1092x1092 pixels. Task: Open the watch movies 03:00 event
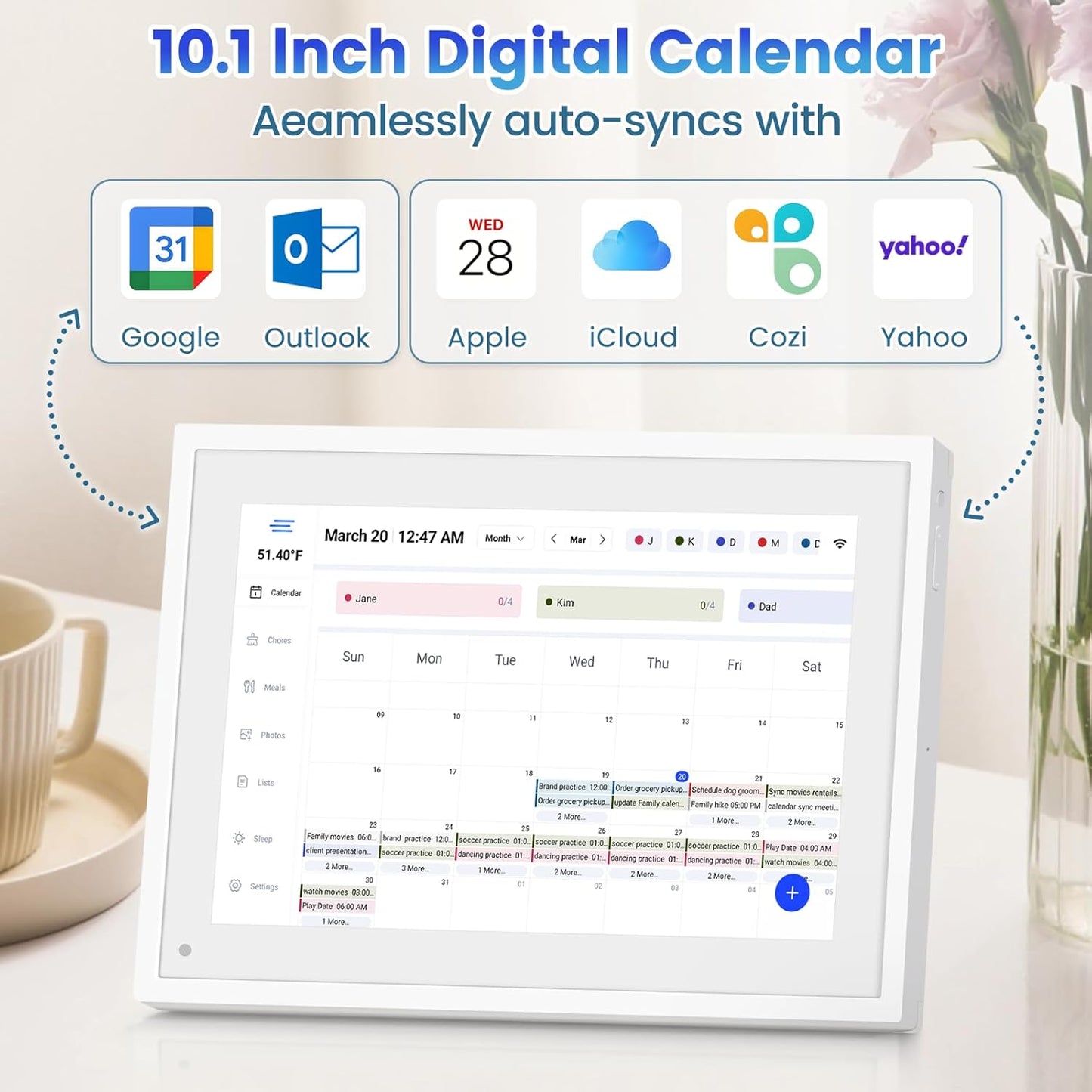pos(337,892)
